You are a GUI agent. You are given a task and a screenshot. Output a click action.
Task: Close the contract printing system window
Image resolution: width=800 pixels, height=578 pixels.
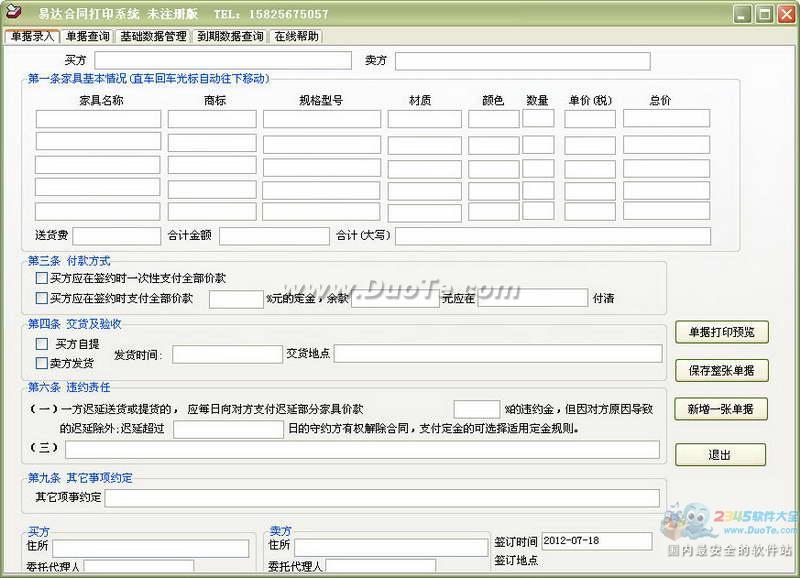(785, 14)
